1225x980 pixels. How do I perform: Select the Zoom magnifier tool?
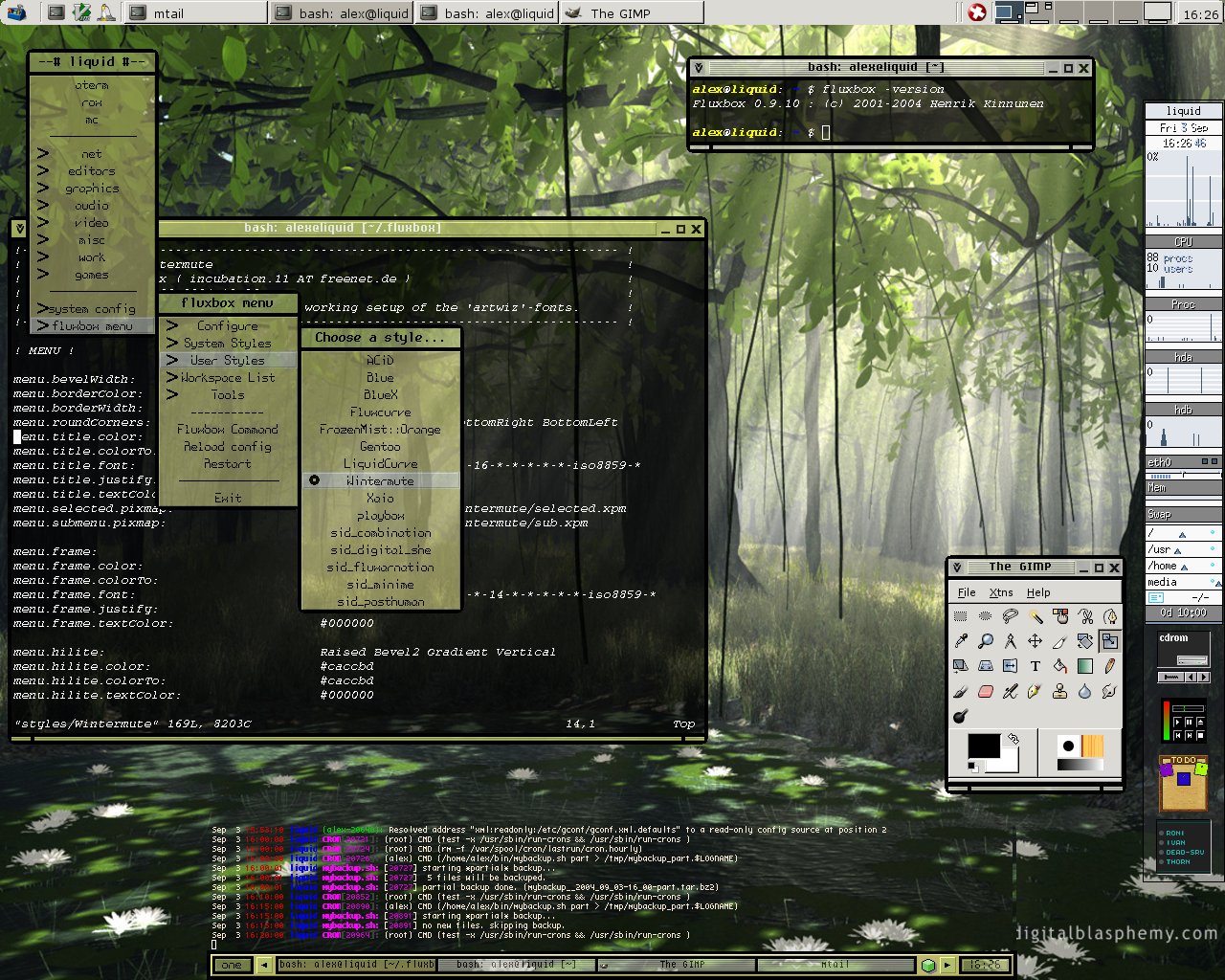pyautogui.click(x=985, y=641)
